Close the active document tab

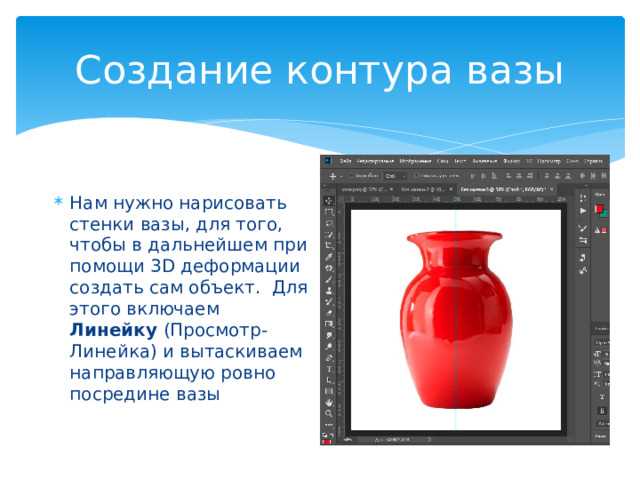[551, 189]
